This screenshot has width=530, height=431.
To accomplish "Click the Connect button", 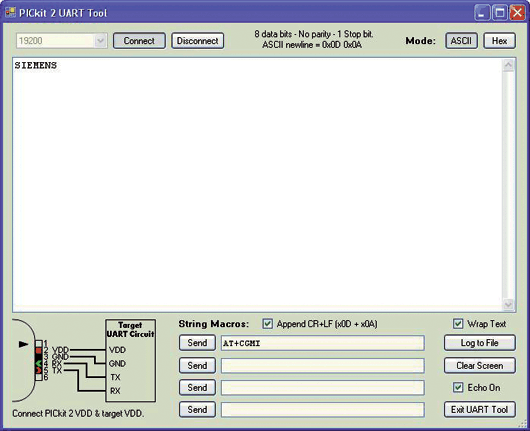I will (x=139, y=41).
